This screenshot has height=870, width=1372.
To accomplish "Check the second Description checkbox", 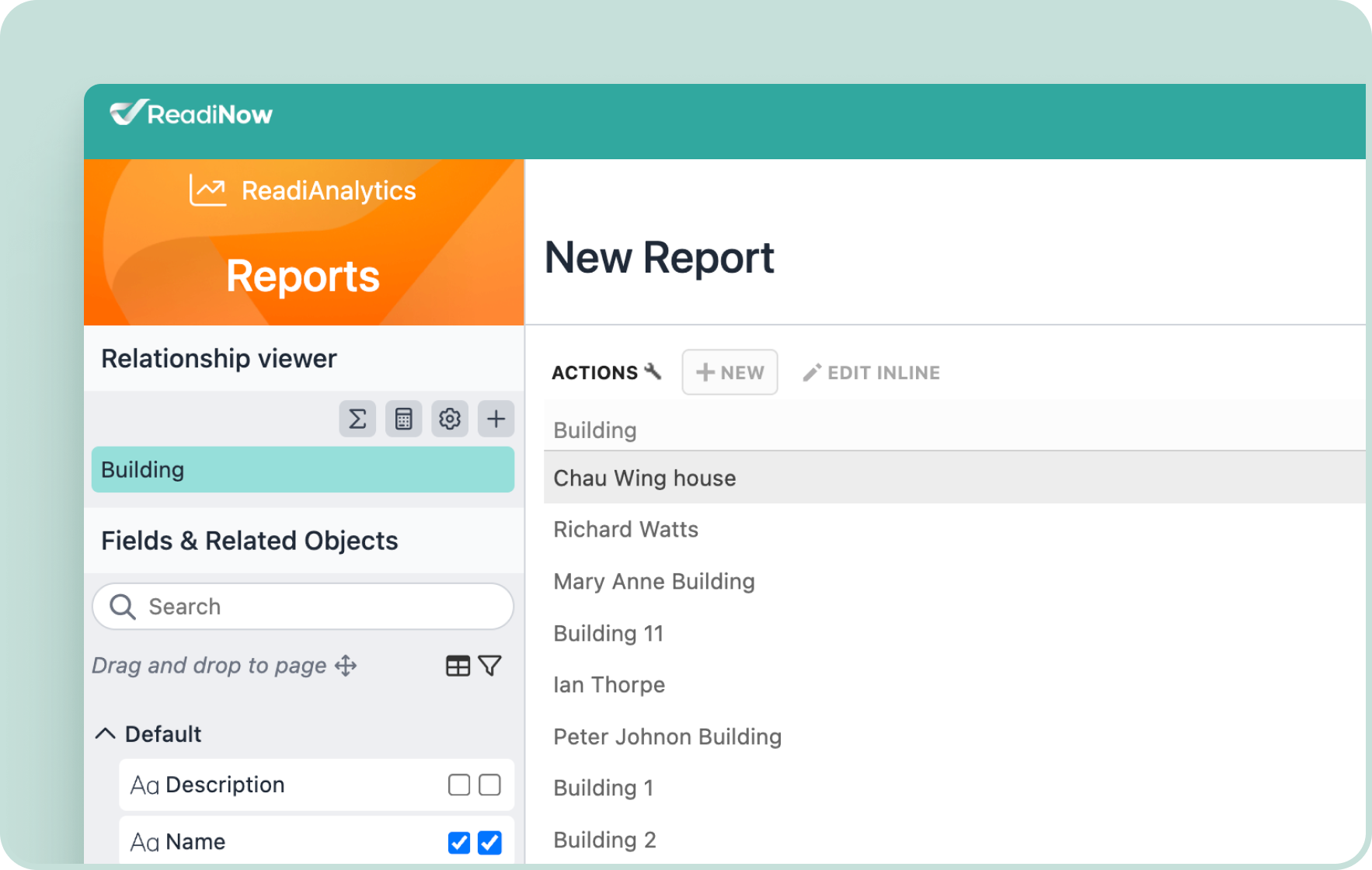I will pyautogui.click(x=489, y=785).
